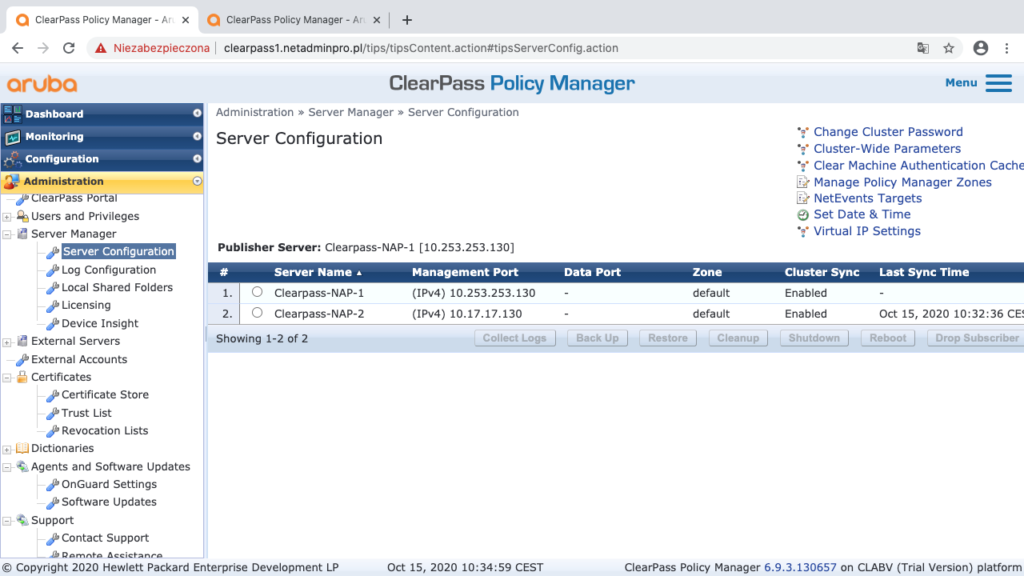1024x576 pixels.
Task: Click the Cleanup button
Action: pos(738,338)
